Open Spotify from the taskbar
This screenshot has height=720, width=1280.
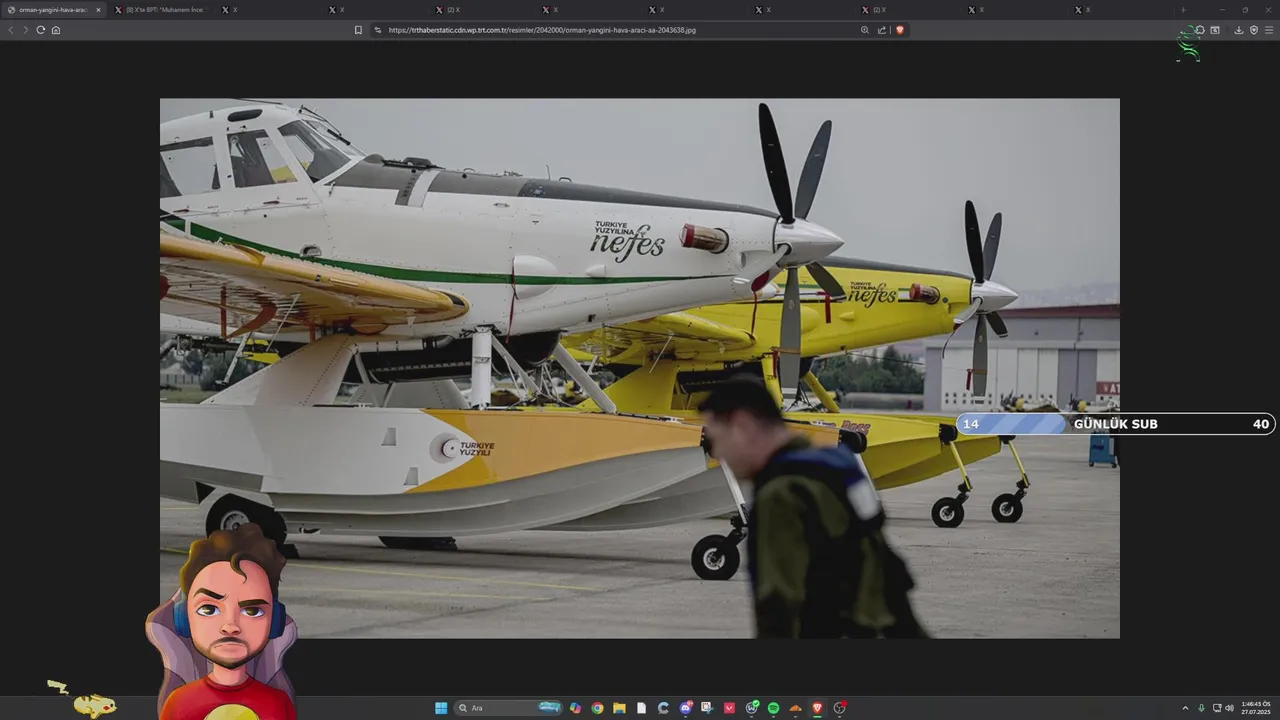773,708
